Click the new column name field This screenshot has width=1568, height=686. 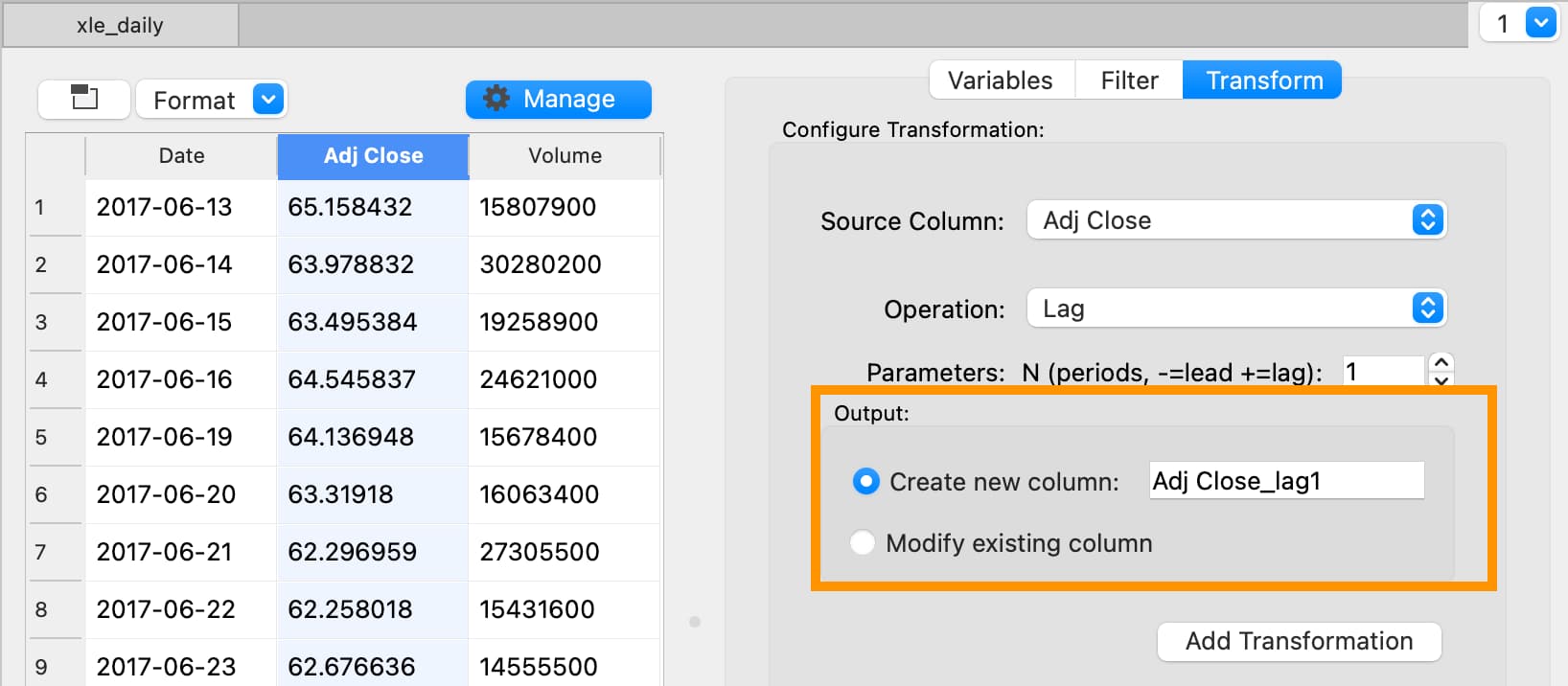pyautogui.click(x=1286, y=481)
